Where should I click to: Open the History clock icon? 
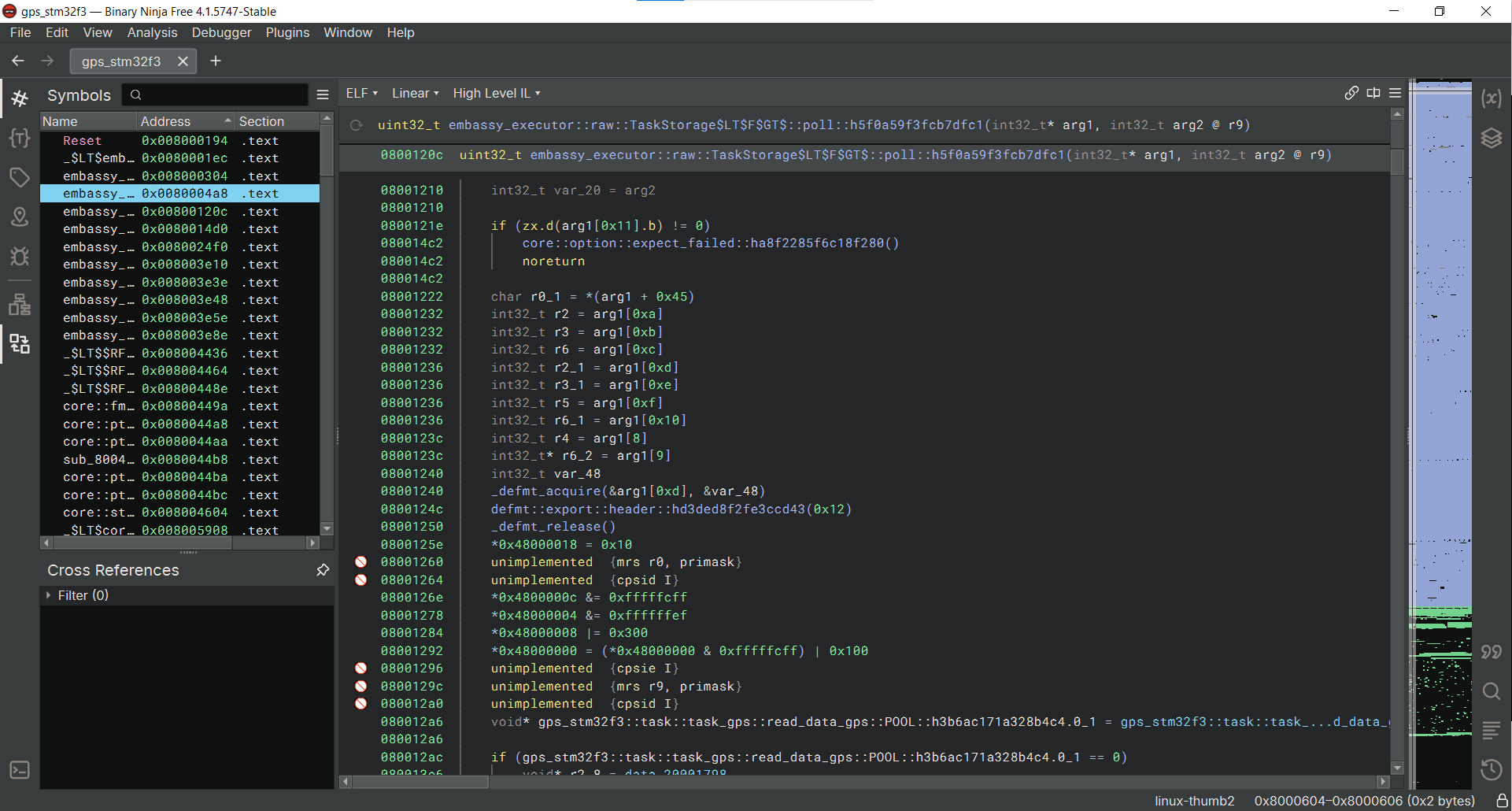1492,769
